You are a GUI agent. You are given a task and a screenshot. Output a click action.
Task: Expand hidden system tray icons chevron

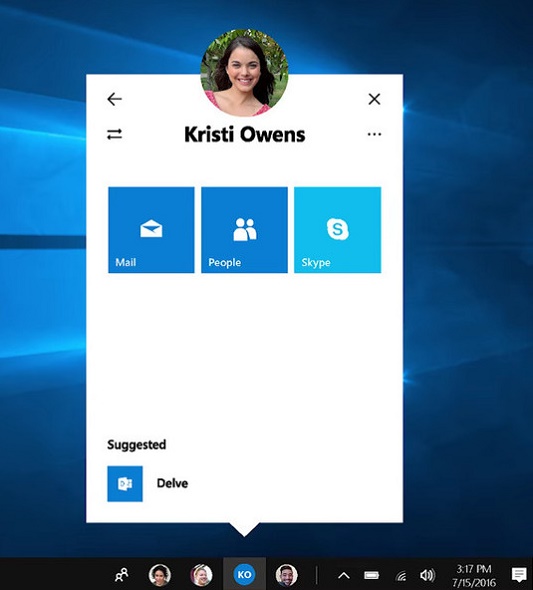pos(344,575)
